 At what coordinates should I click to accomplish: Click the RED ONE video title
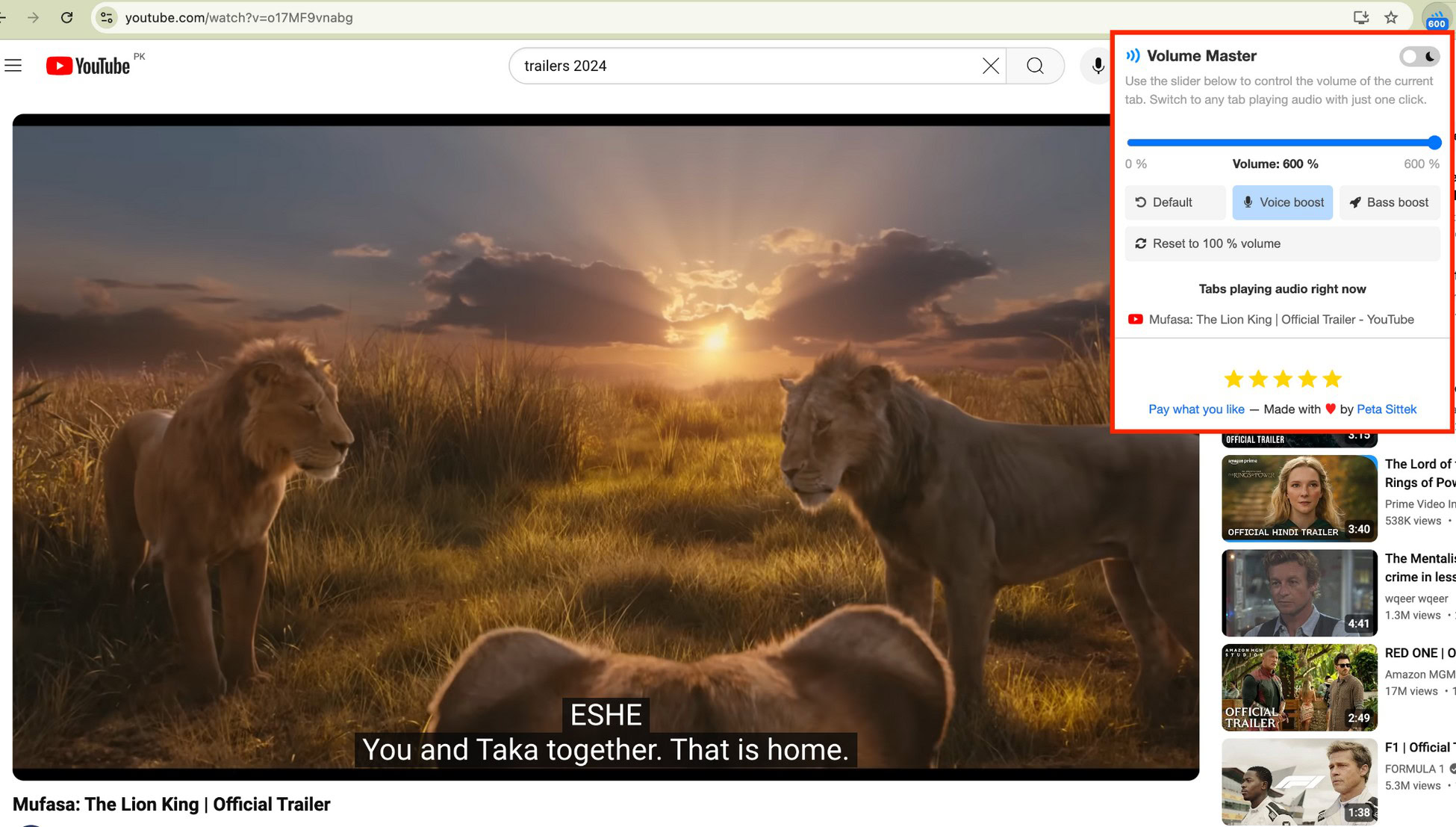[x=1419, y=653]
